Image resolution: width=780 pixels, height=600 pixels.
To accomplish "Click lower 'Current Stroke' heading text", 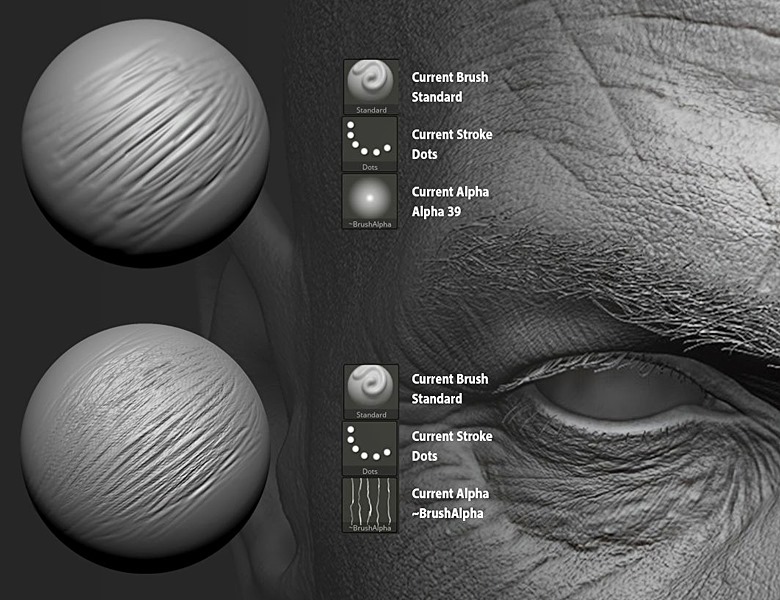I will [x=452, y=436].
